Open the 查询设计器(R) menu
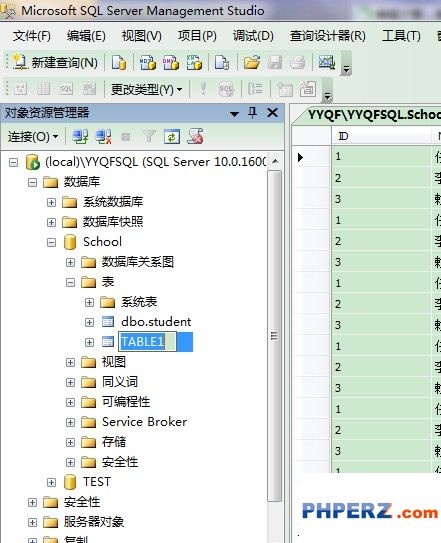This screenshot has width=441, height=543. point(327,36)
